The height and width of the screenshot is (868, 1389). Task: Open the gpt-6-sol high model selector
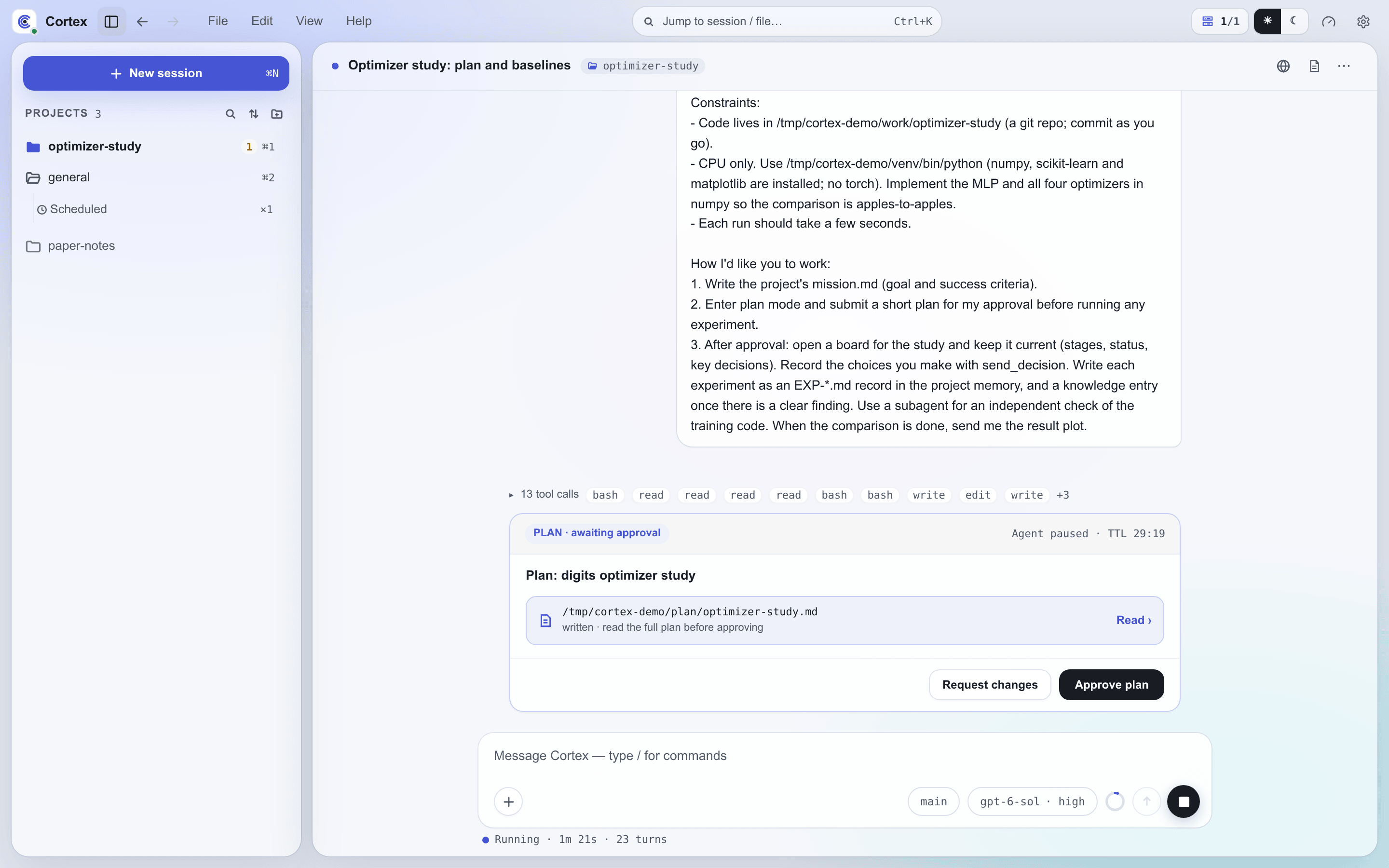tap(1032, 801)
